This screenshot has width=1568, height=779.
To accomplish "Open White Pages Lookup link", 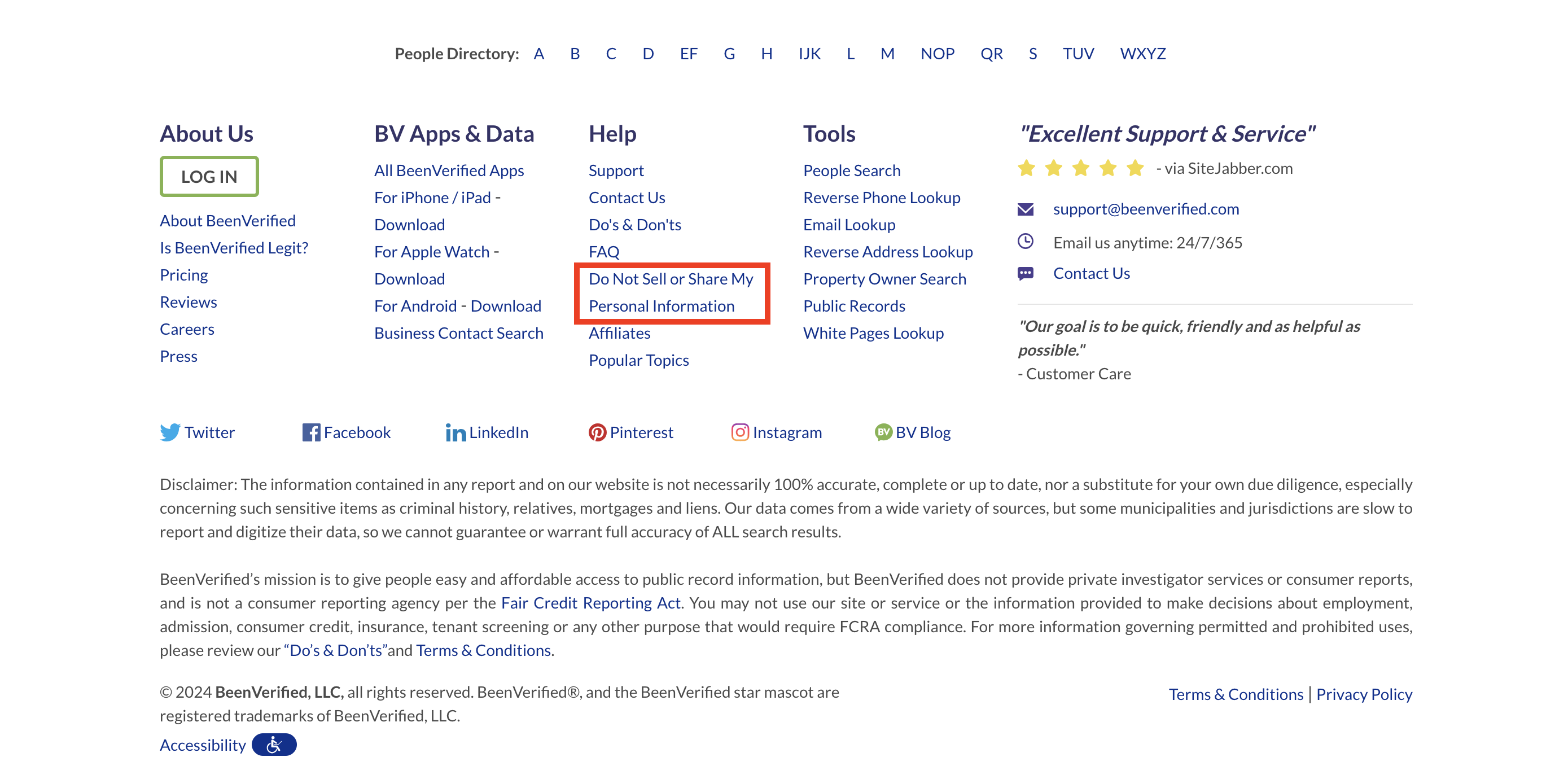I will coord(874,333).
